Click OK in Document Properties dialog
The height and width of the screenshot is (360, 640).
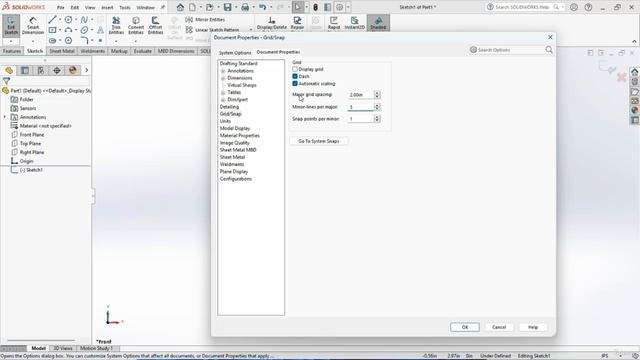[x=464, y=327]
